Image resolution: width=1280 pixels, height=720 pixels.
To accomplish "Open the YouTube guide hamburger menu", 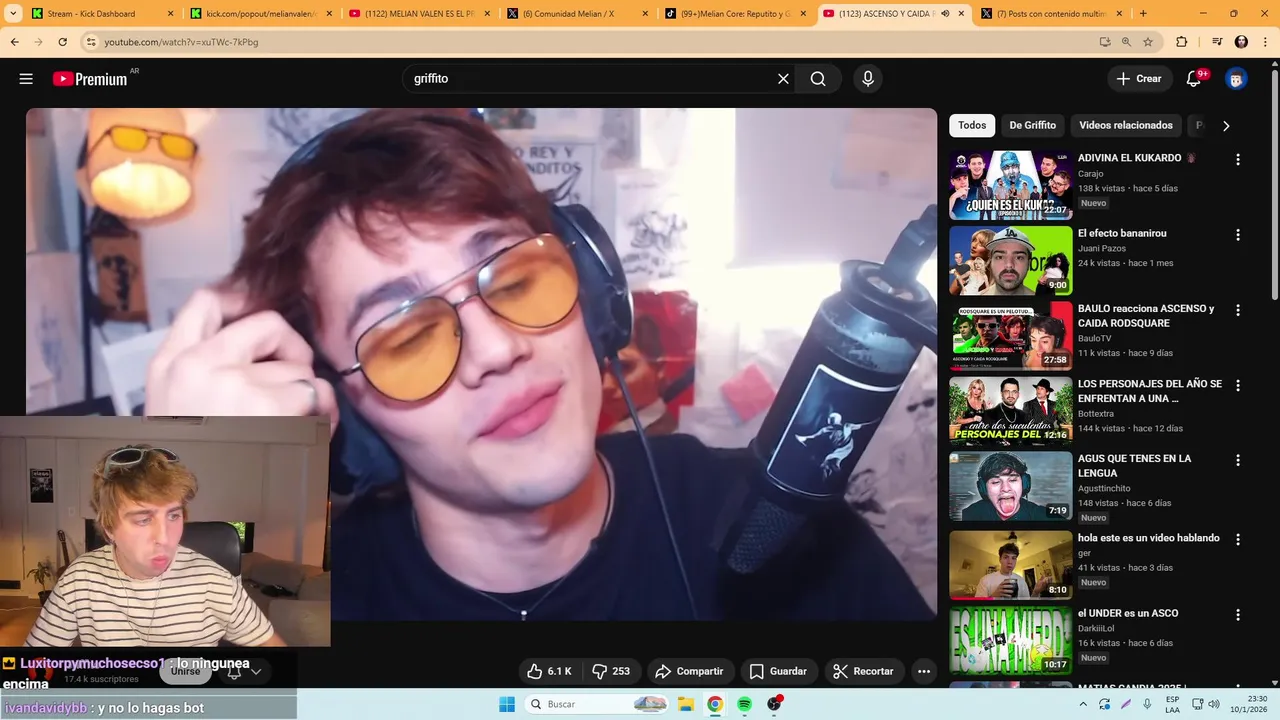I will coord(26,79).
